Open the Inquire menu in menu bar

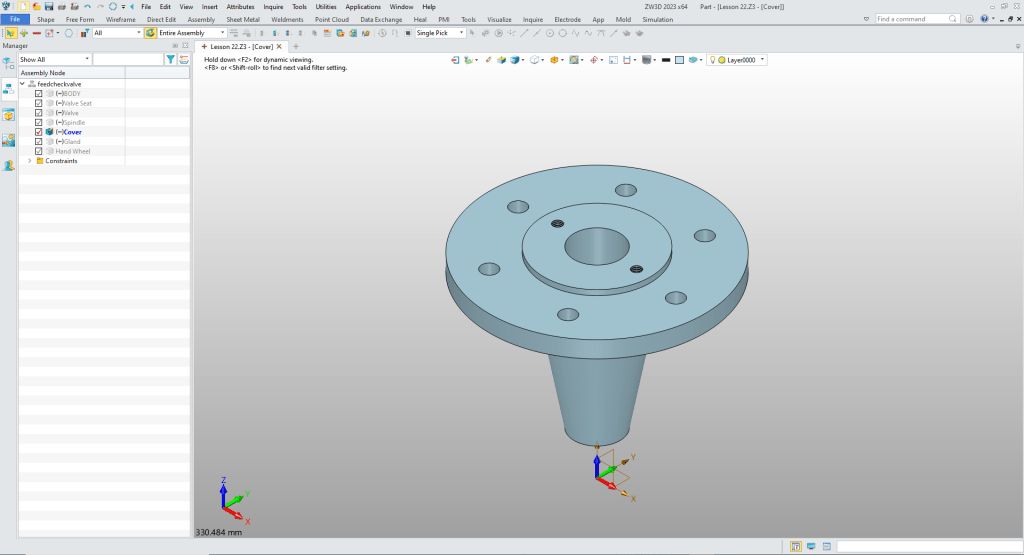(x=273, y=7)
